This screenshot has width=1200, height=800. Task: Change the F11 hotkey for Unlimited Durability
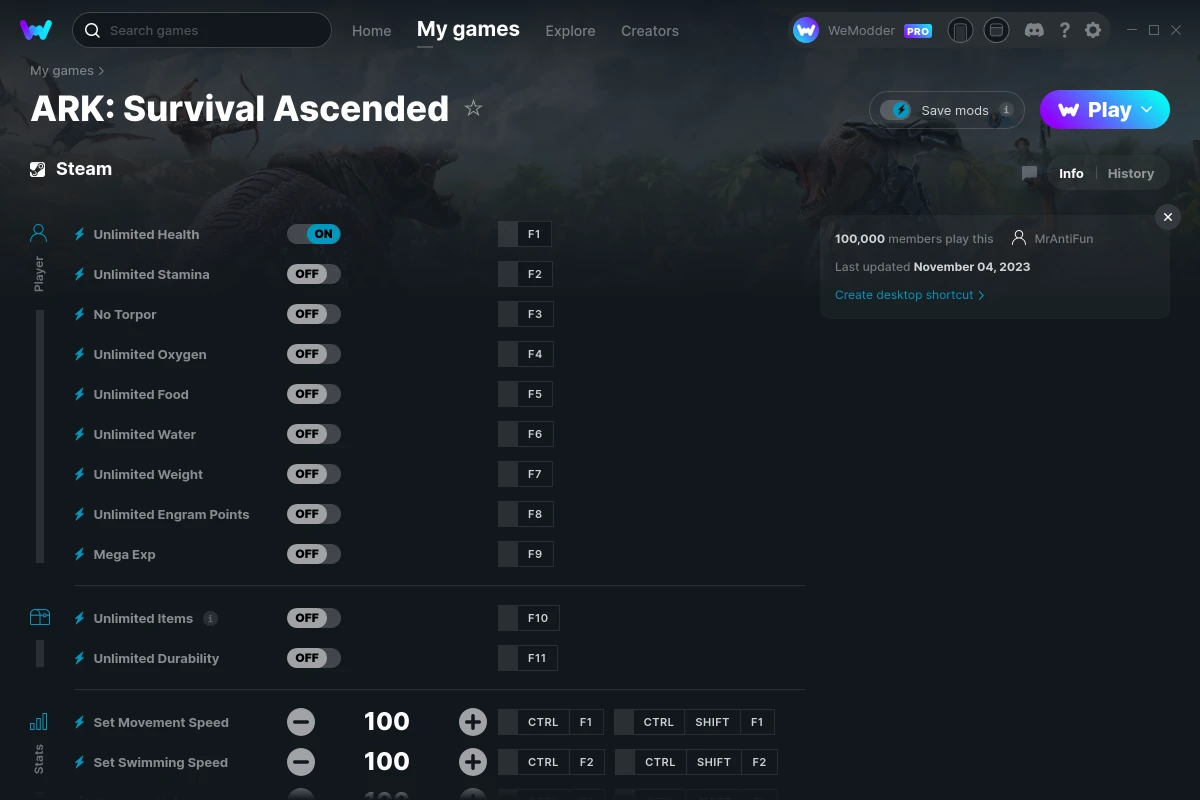click(x=528, y=658)
